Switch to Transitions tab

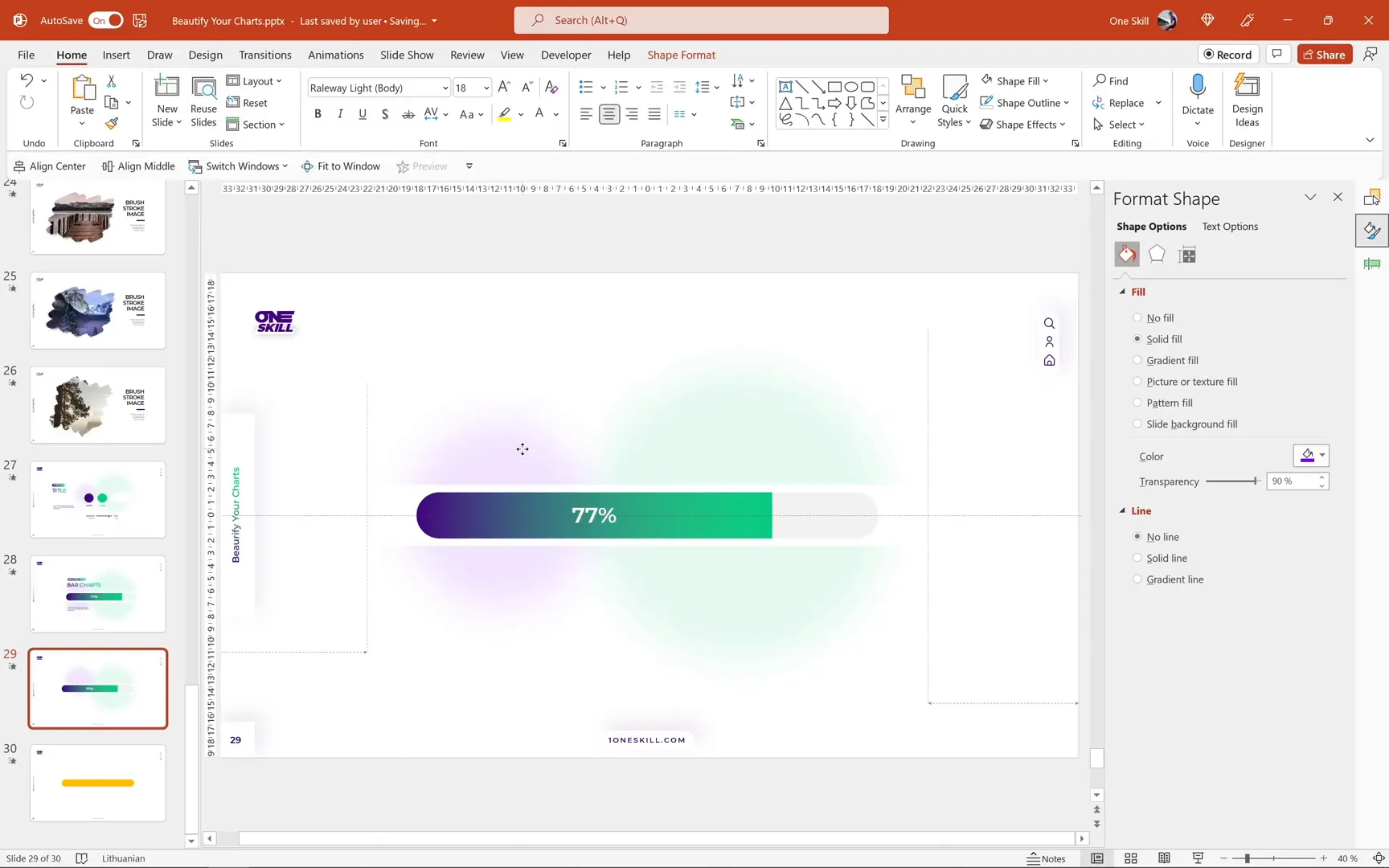(x=265, y=55)
